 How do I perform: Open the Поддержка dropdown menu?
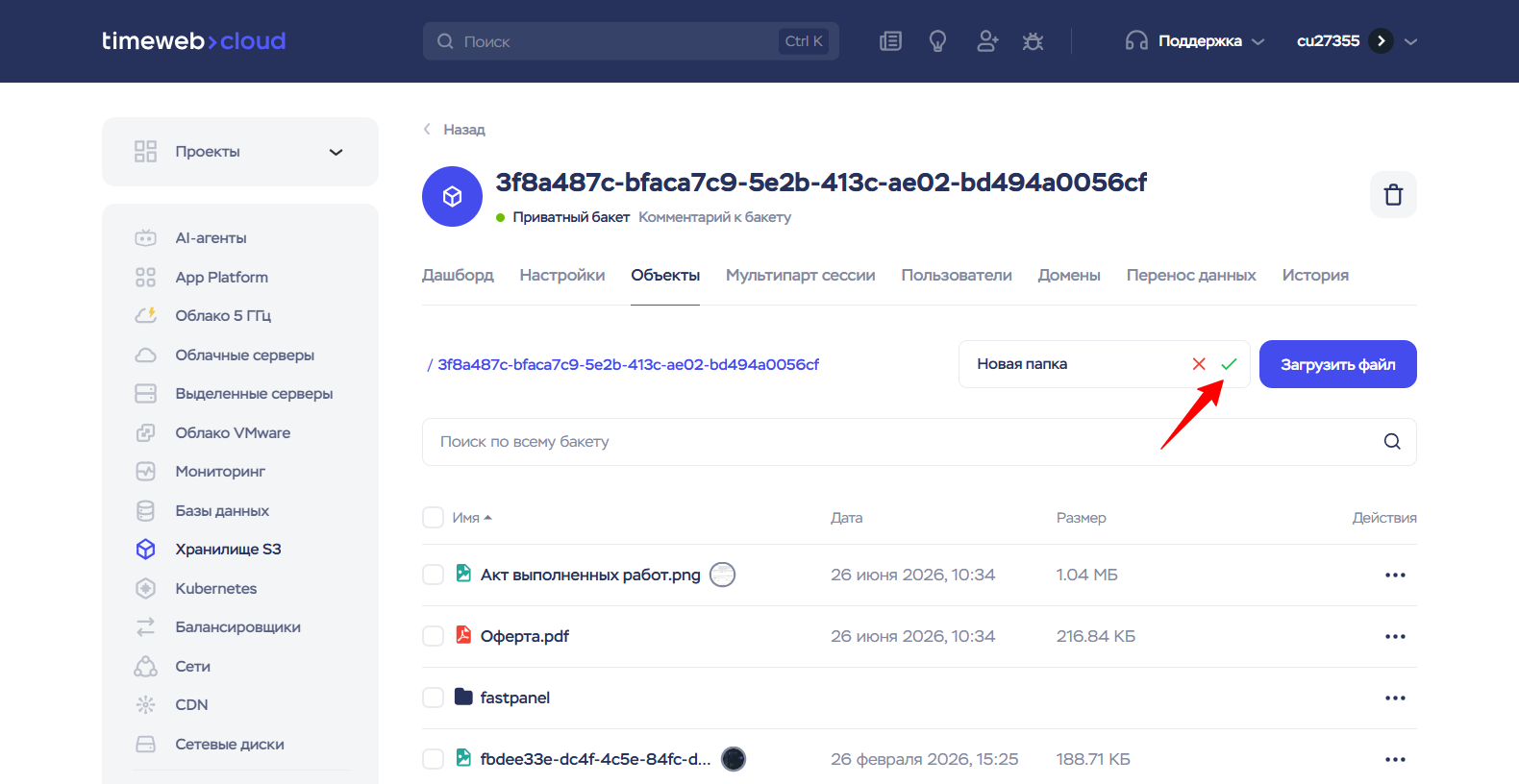(x=1195, y=41)
